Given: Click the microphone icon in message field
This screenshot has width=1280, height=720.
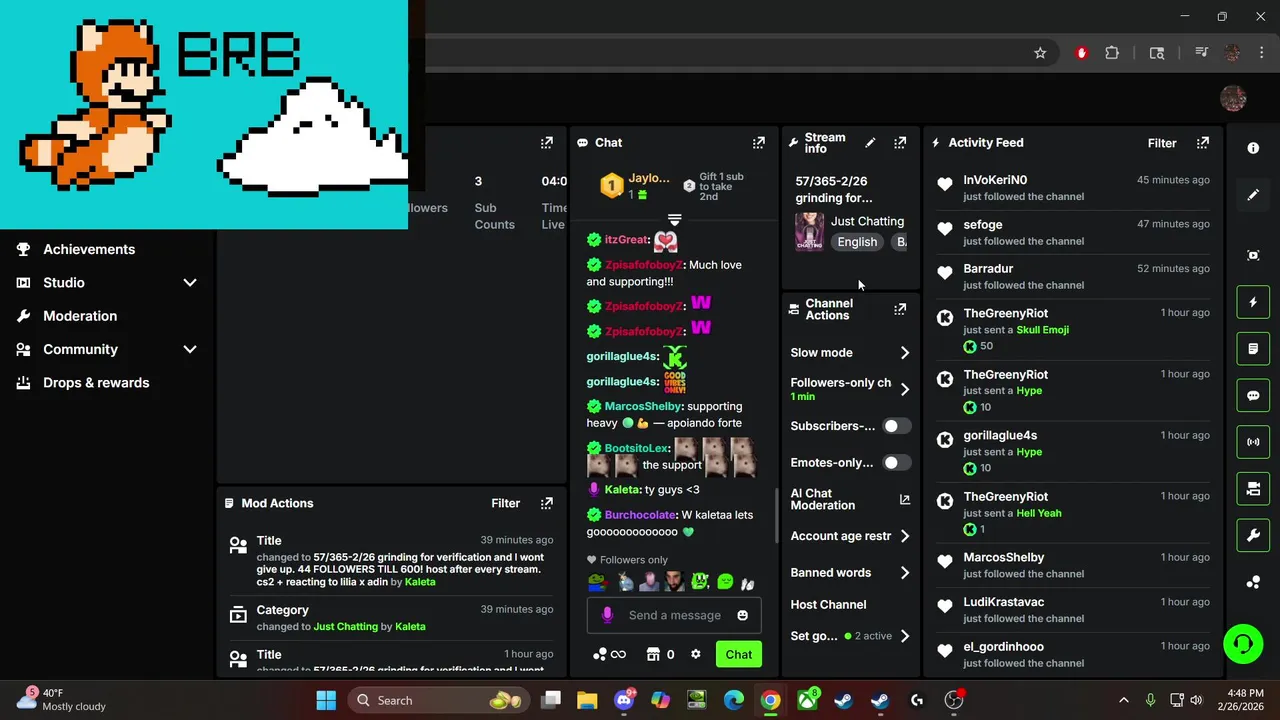Looking at the screenshot, I should [x=607, y=615].
